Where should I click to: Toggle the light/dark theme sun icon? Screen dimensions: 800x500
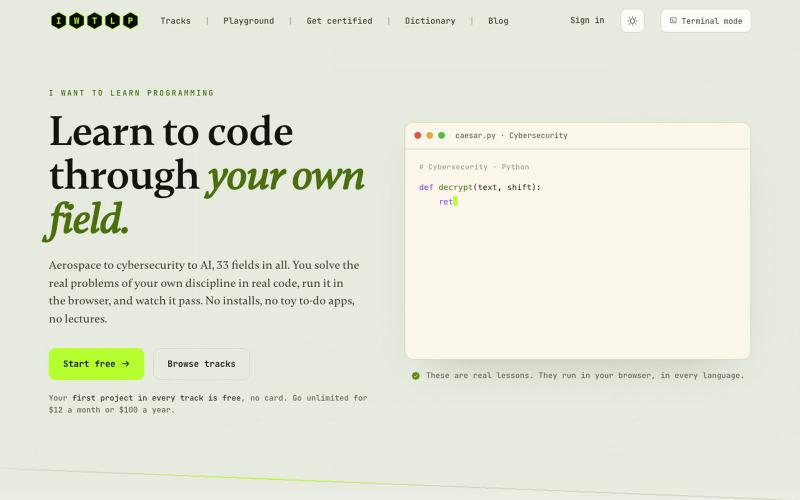[632, 21]
